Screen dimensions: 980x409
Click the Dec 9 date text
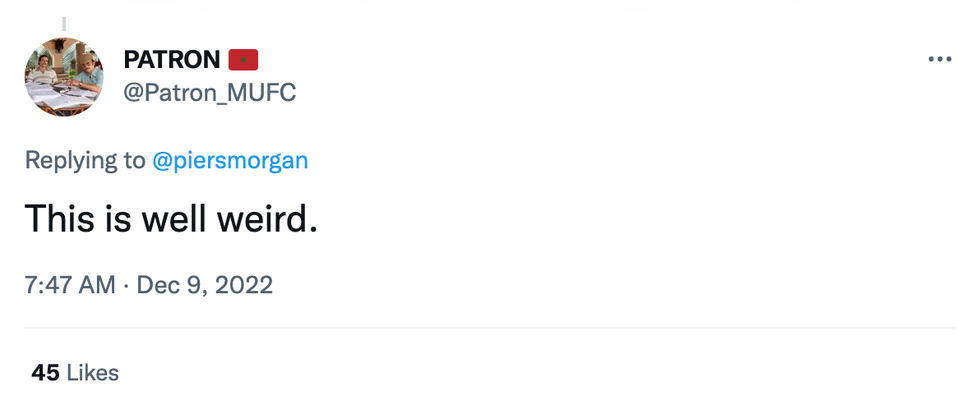coord(170,285)
